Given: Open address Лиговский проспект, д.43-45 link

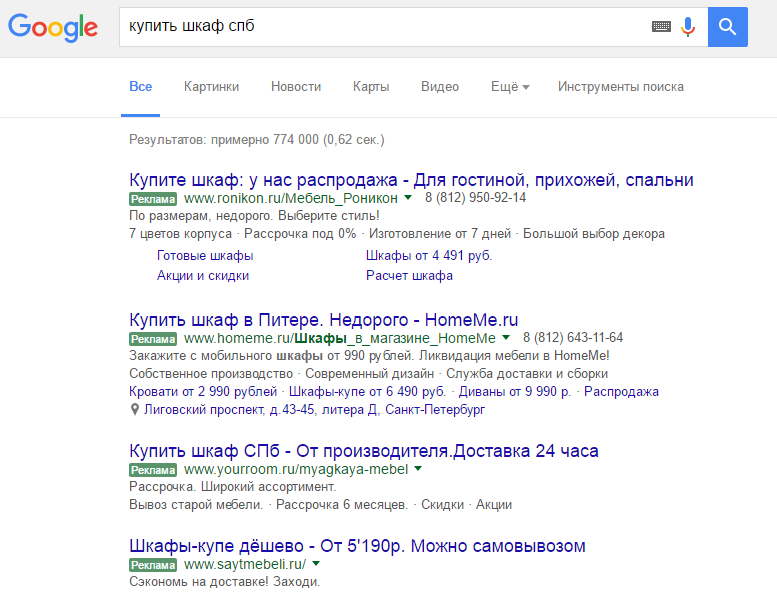Looking at the screenshot, I should tap(315, 410).
